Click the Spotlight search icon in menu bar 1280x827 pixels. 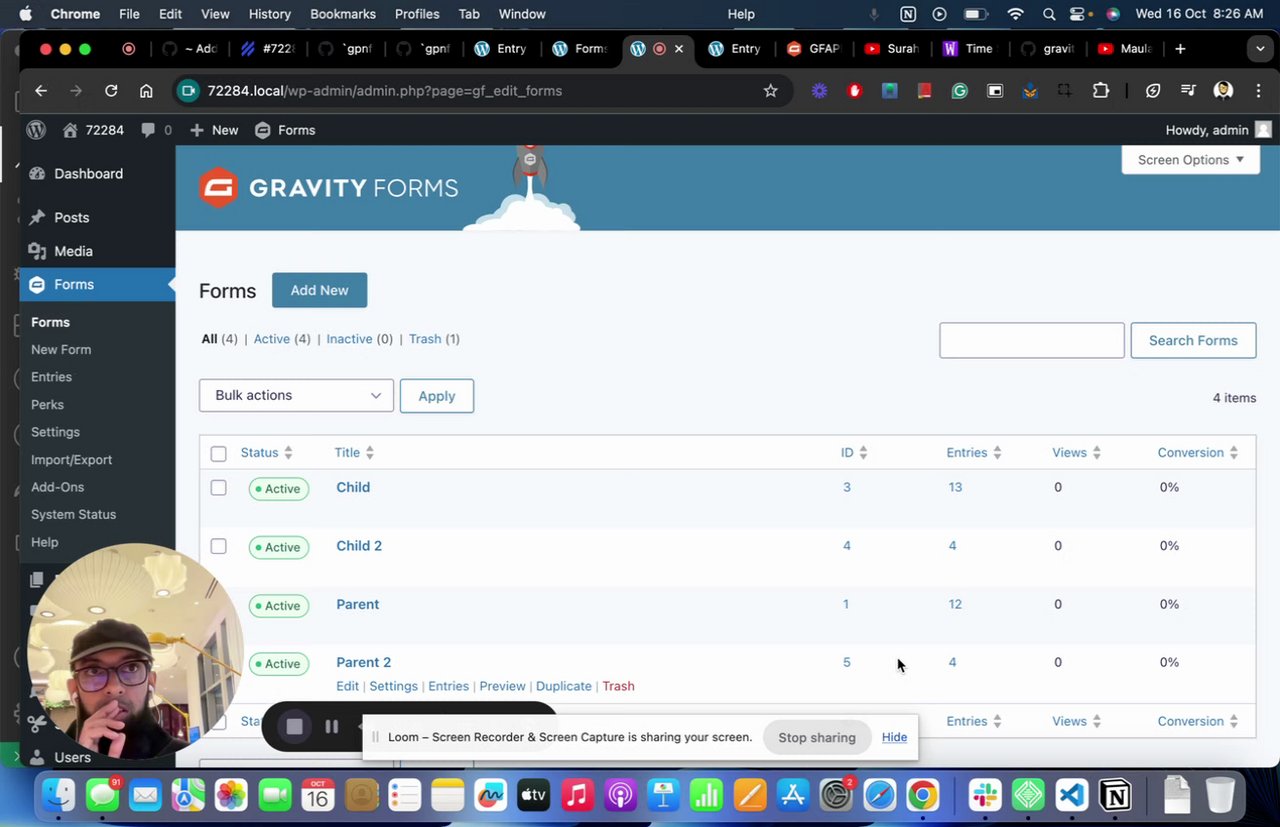[1049, 14]
